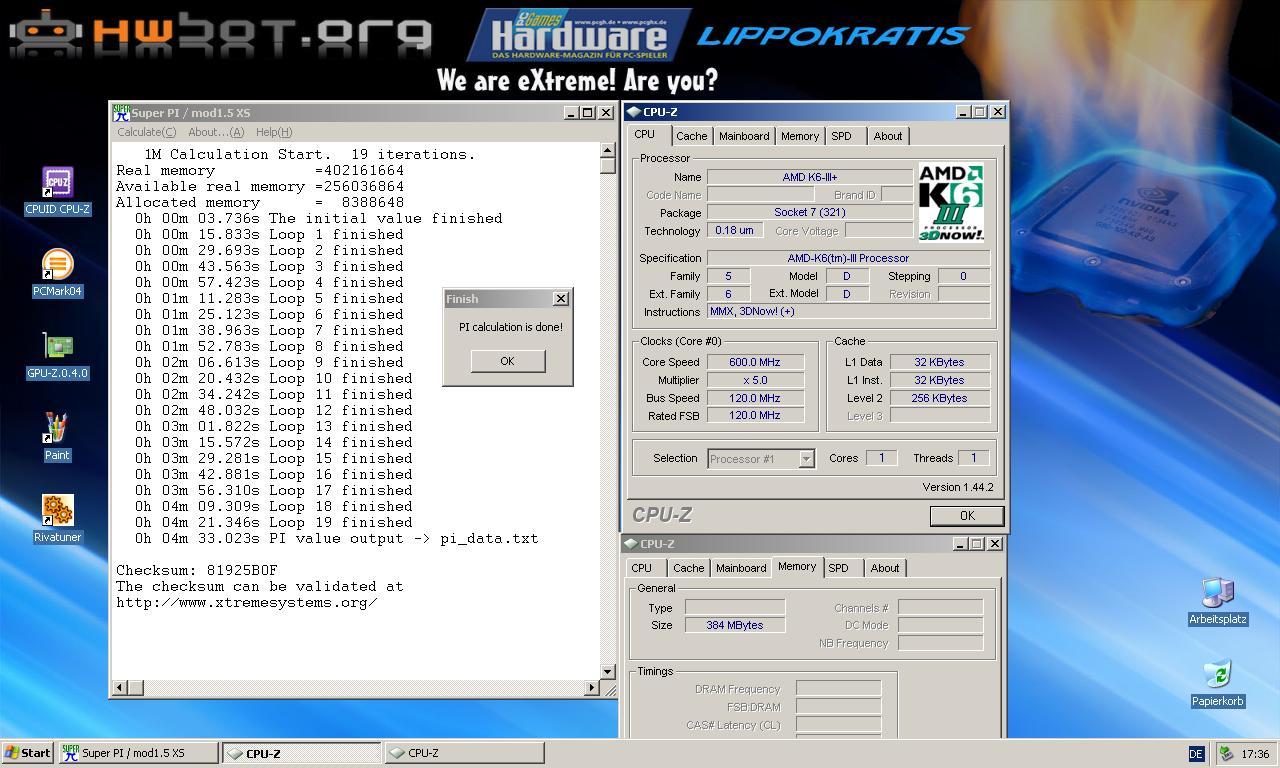Viewport: 1280px width, 768px height.
Task: Click the Name field AMD K6-III+
Action: [x=810, y=177]
